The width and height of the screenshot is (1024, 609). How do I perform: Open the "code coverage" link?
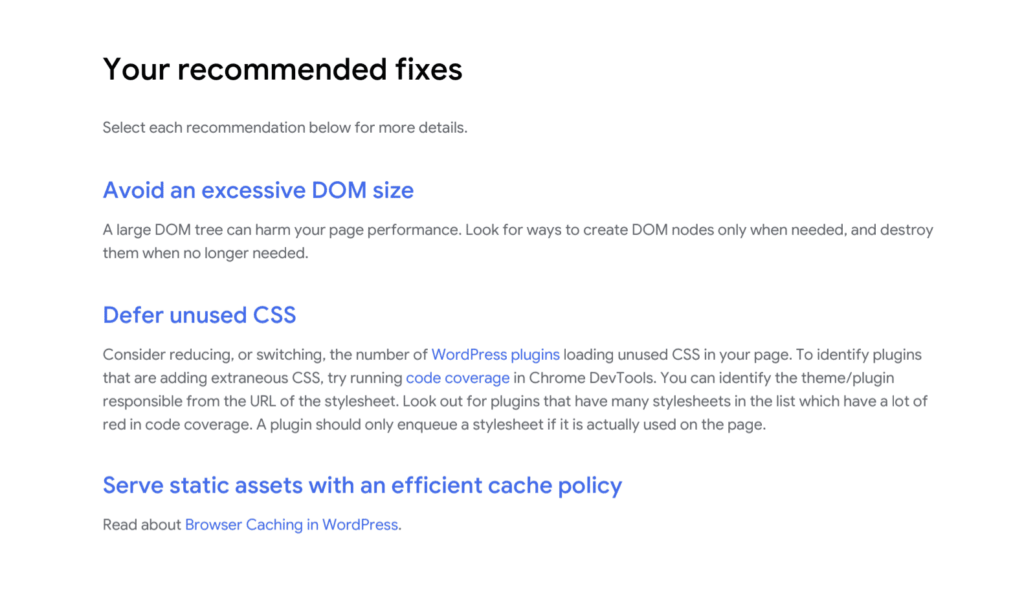[457, 378]
